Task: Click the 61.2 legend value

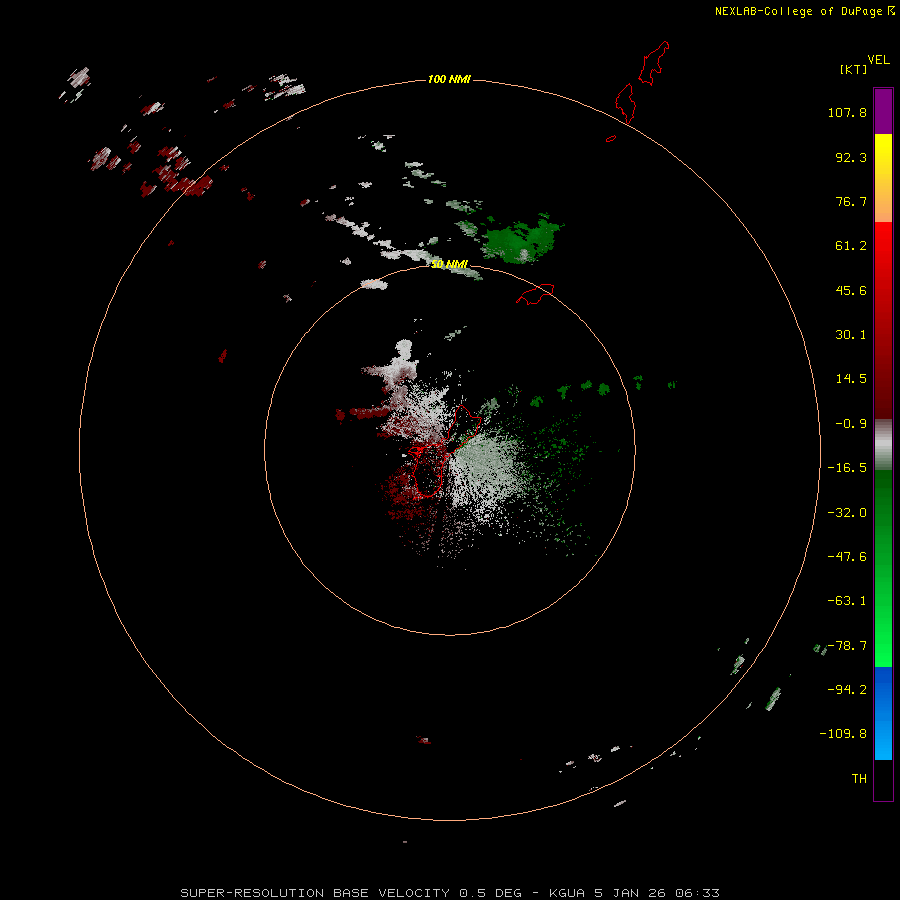Action: pyautogui.click(x=851, y=246)
